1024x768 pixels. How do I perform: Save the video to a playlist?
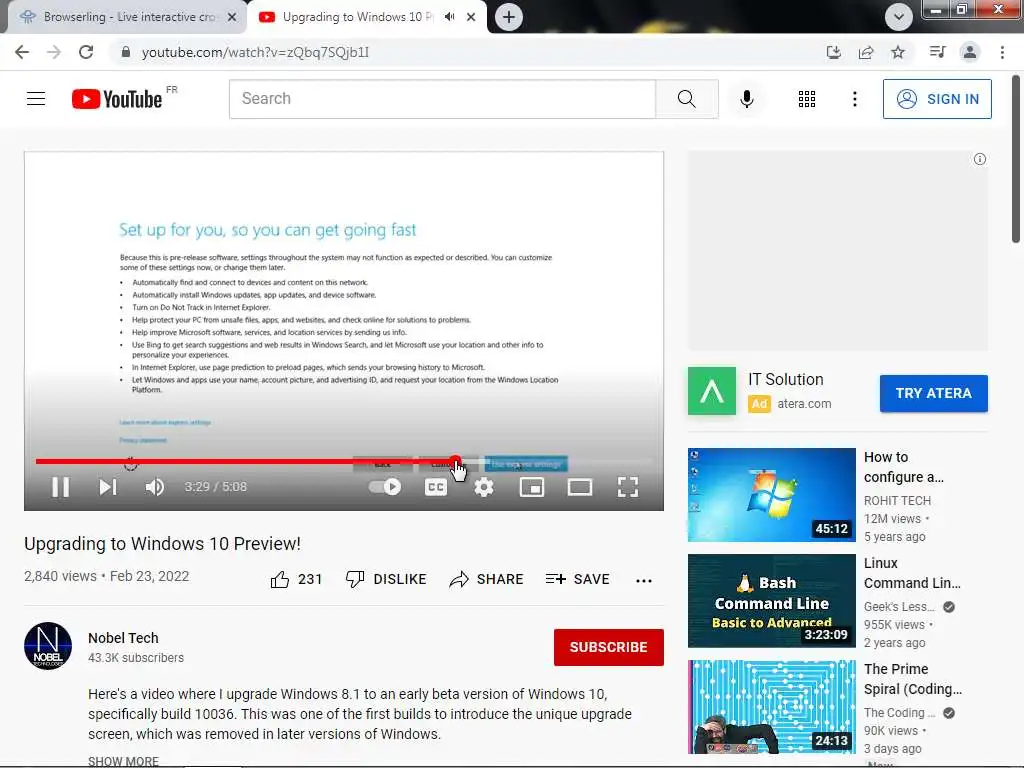point(577,579)
